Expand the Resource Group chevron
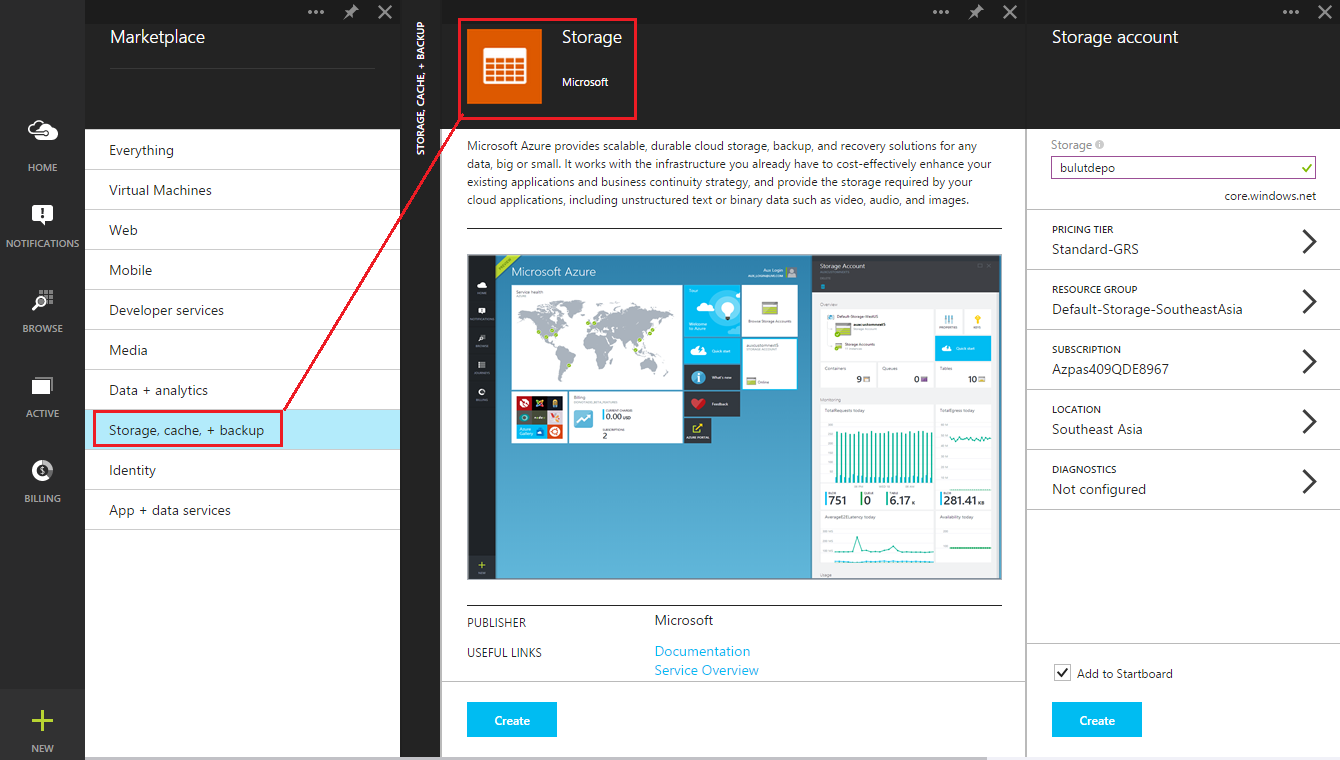This screenshot has width=1340, height=760. pyautogui.click(x=1309, y=301)
